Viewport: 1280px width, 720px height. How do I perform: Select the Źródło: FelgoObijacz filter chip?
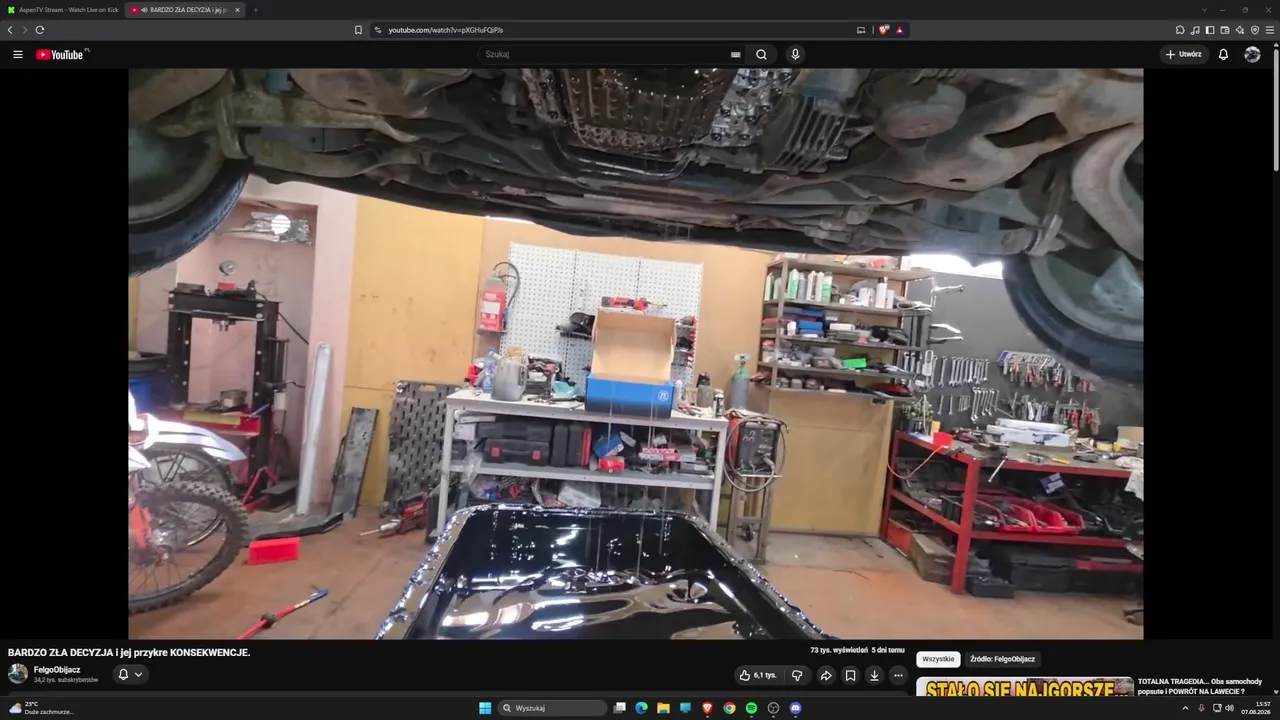tap(1002, 659)
